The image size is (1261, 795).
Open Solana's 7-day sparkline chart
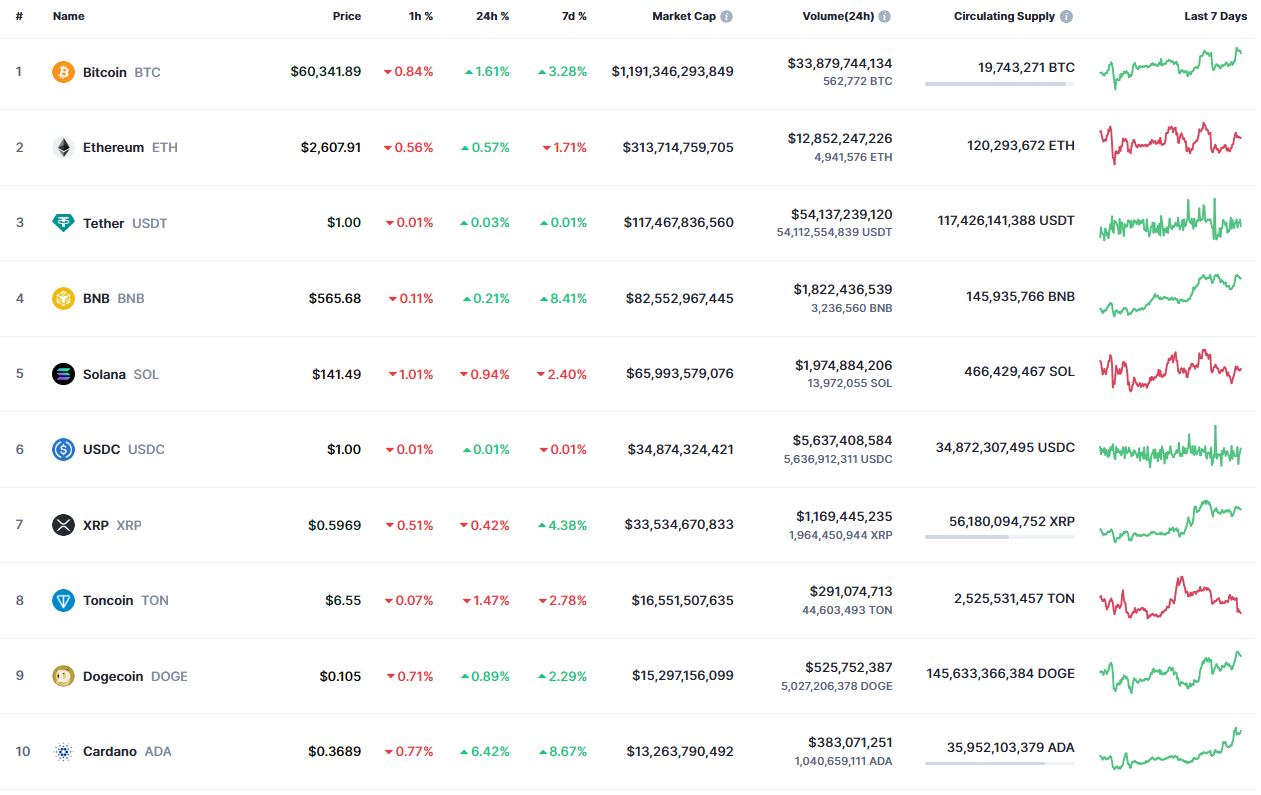tap(1170, 370)
